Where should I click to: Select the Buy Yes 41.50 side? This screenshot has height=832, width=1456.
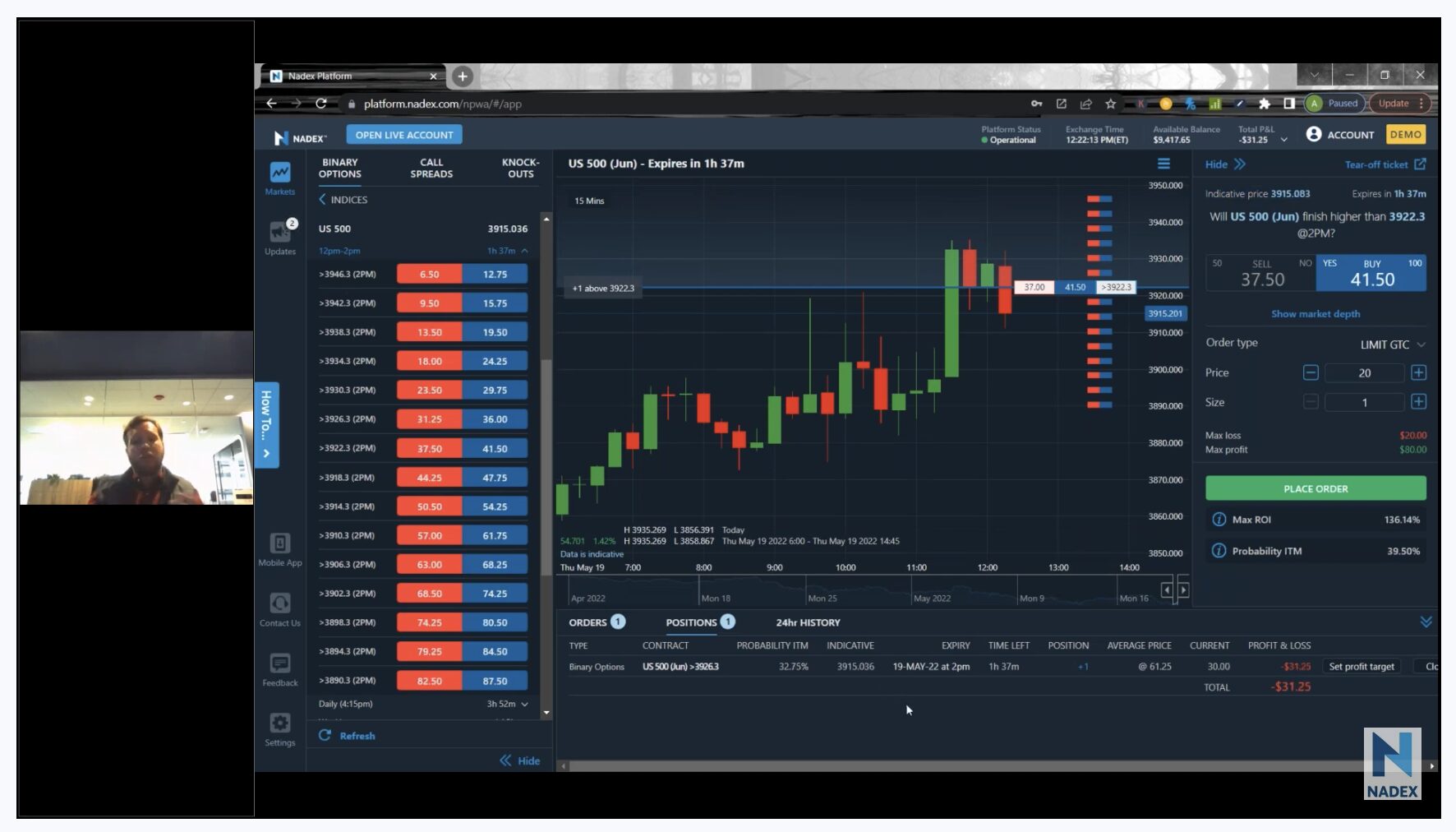click(1371, 273)
